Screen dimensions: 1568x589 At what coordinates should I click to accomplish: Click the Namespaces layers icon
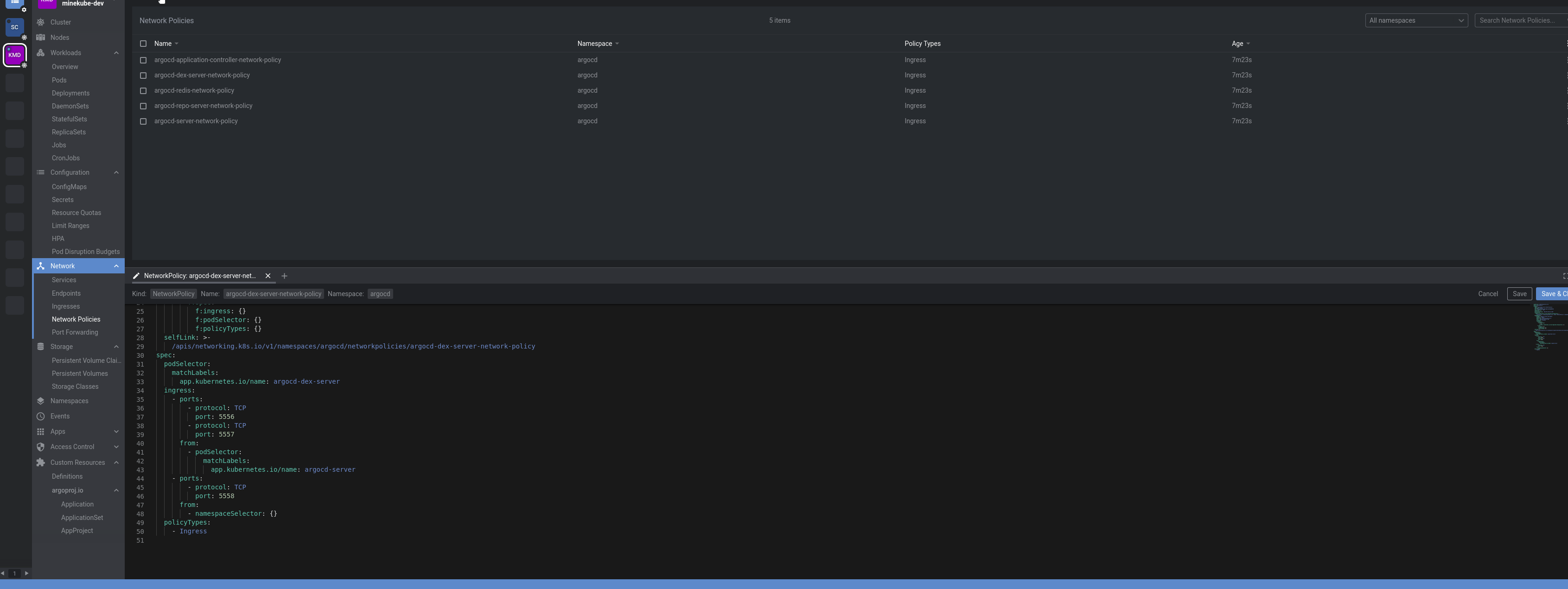pyautogui.click(x=40, y=401)
